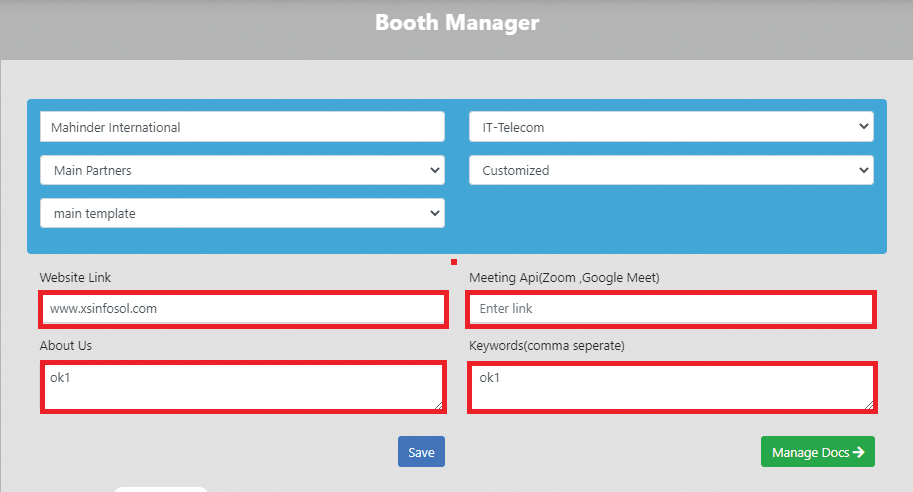Click the About Us textarea resize handle
The width and height of the screenshot is (913, 492).
[438, 404]
